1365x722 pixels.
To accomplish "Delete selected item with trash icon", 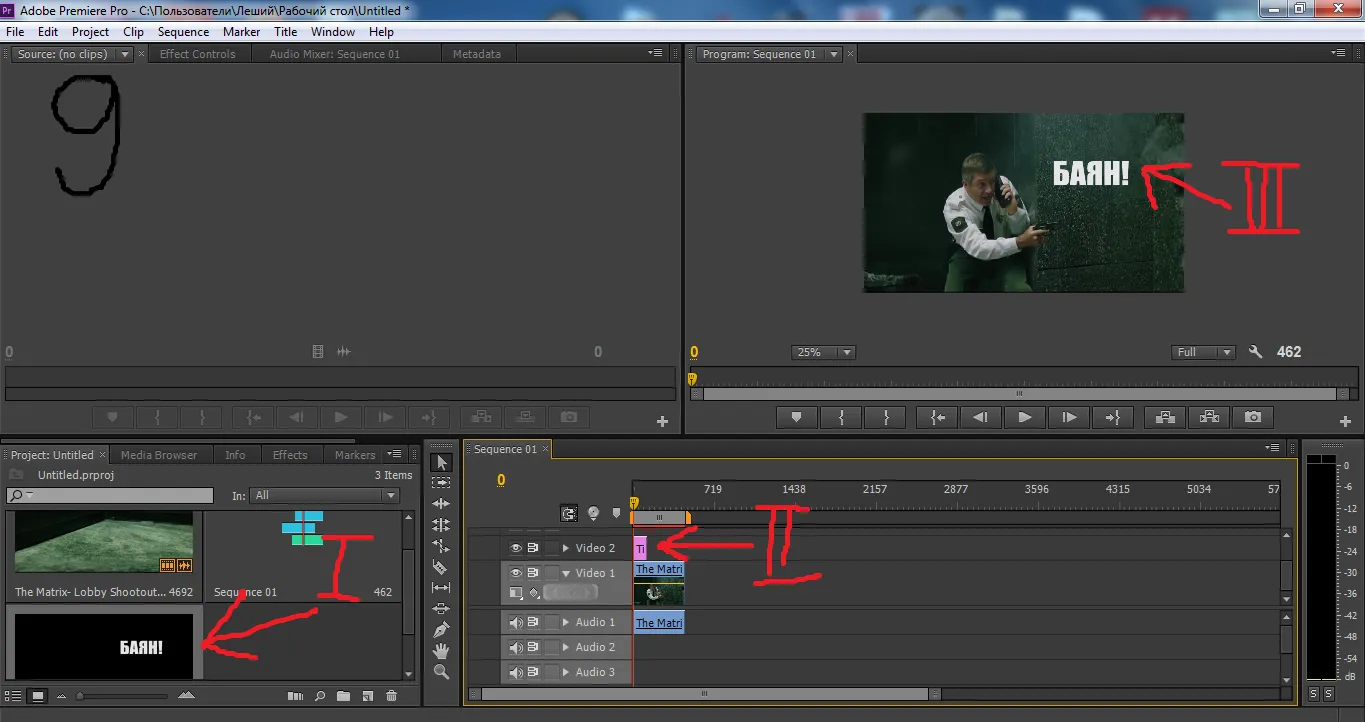I will [391, 695].
